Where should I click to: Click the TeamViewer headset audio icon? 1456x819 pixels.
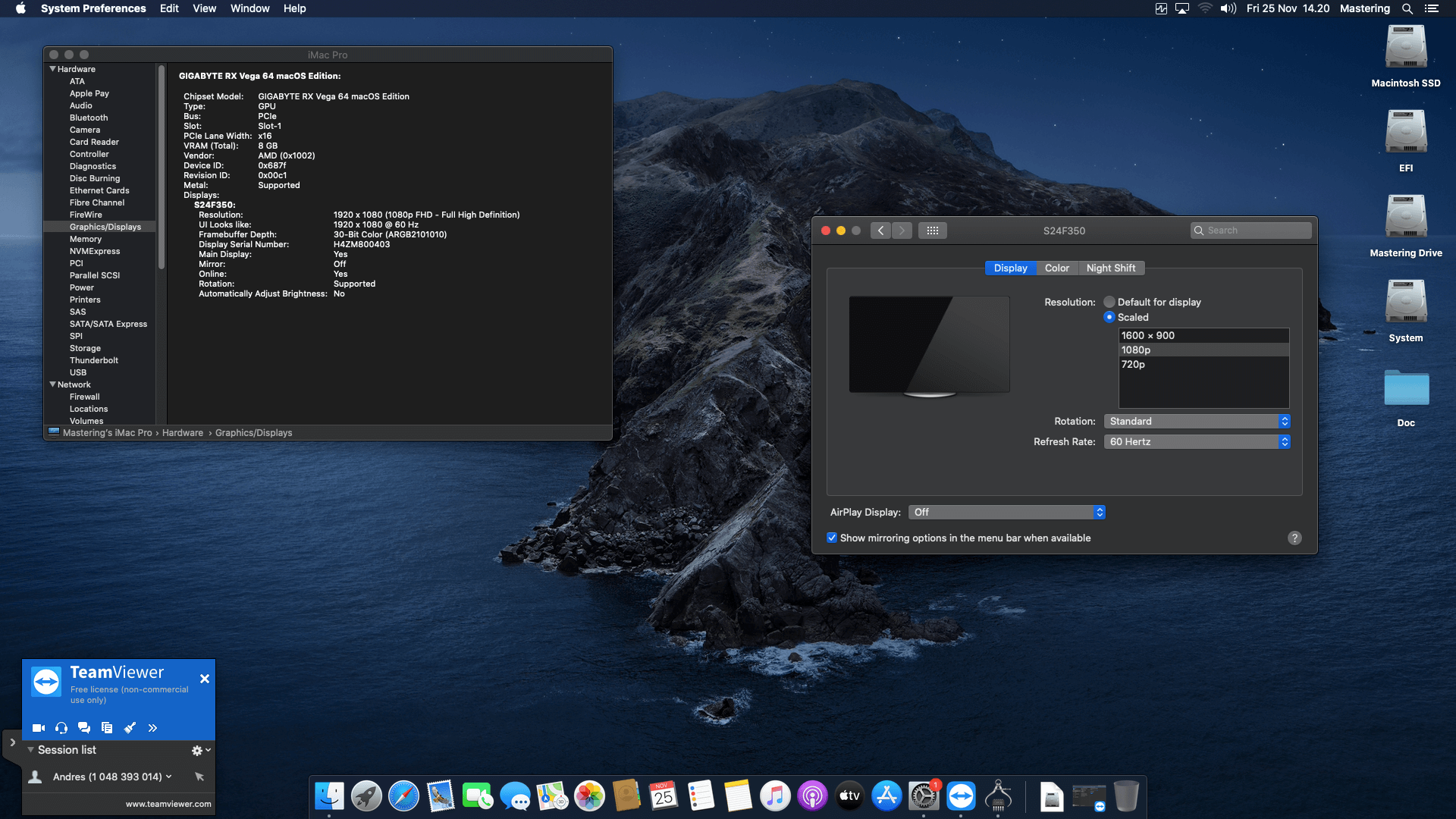click(61, 728)
